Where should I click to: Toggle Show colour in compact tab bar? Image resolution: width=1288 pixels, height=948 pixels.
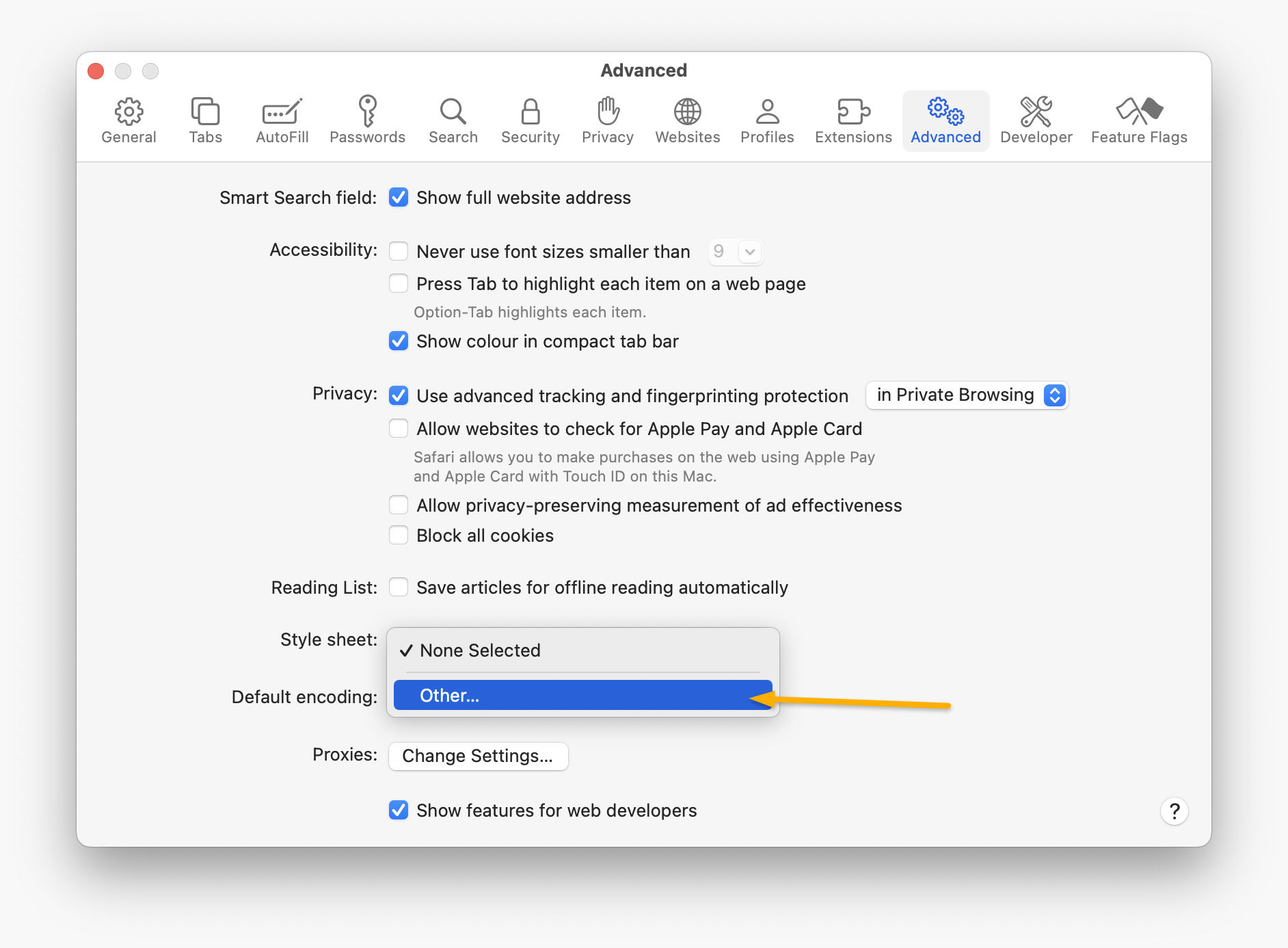399,341
